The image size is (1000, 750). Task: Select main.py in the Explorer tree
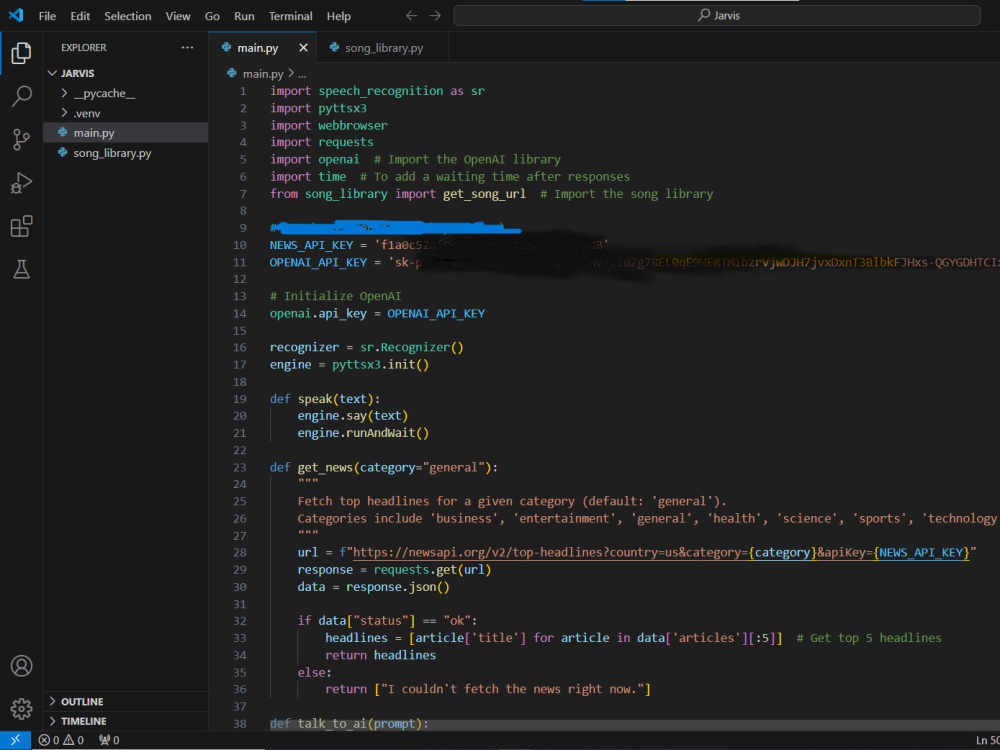125,133
